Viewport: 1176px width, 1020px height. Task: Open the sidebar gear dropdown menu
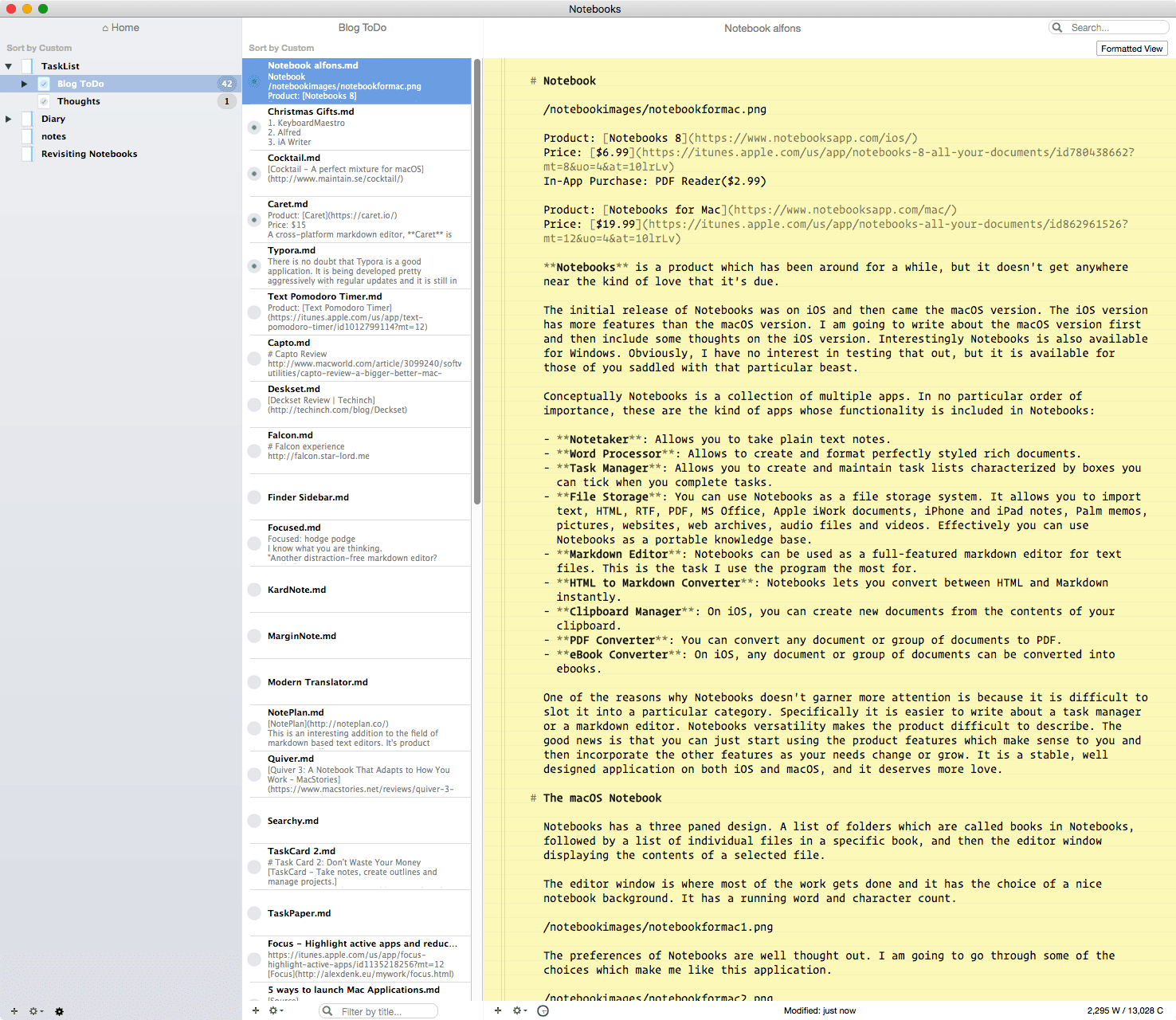(36, 1011)
